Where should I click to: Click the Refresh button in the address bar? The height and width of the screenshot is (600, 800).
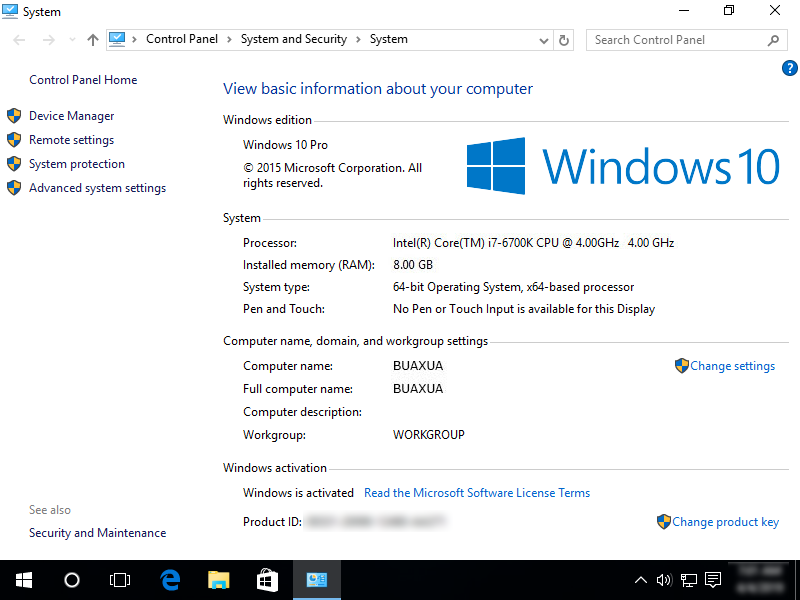[x=563, y=40]
